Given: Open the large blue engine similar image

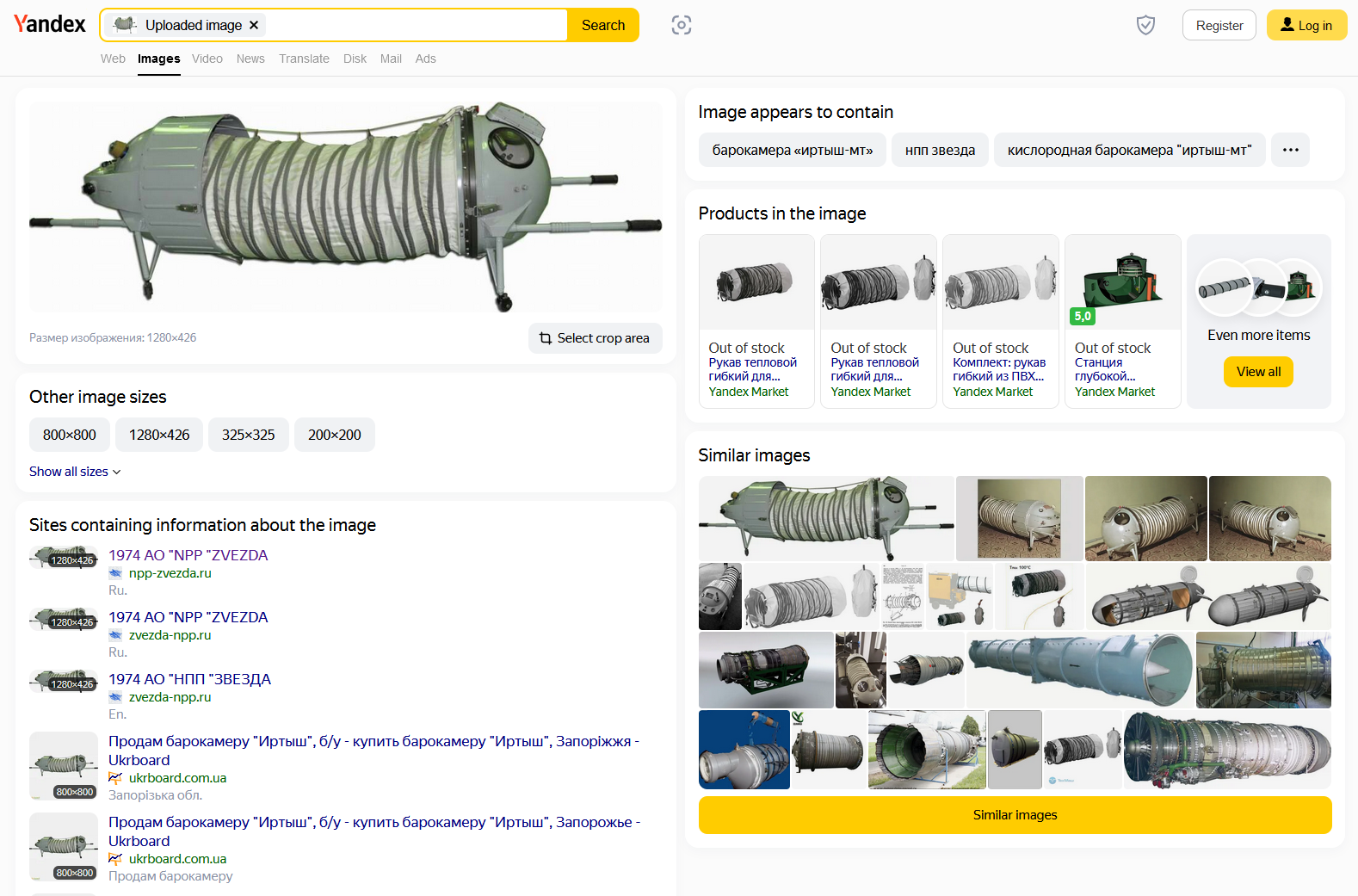Looking at the screenshot, I should pyautogui.click(x=1080, y=670).
